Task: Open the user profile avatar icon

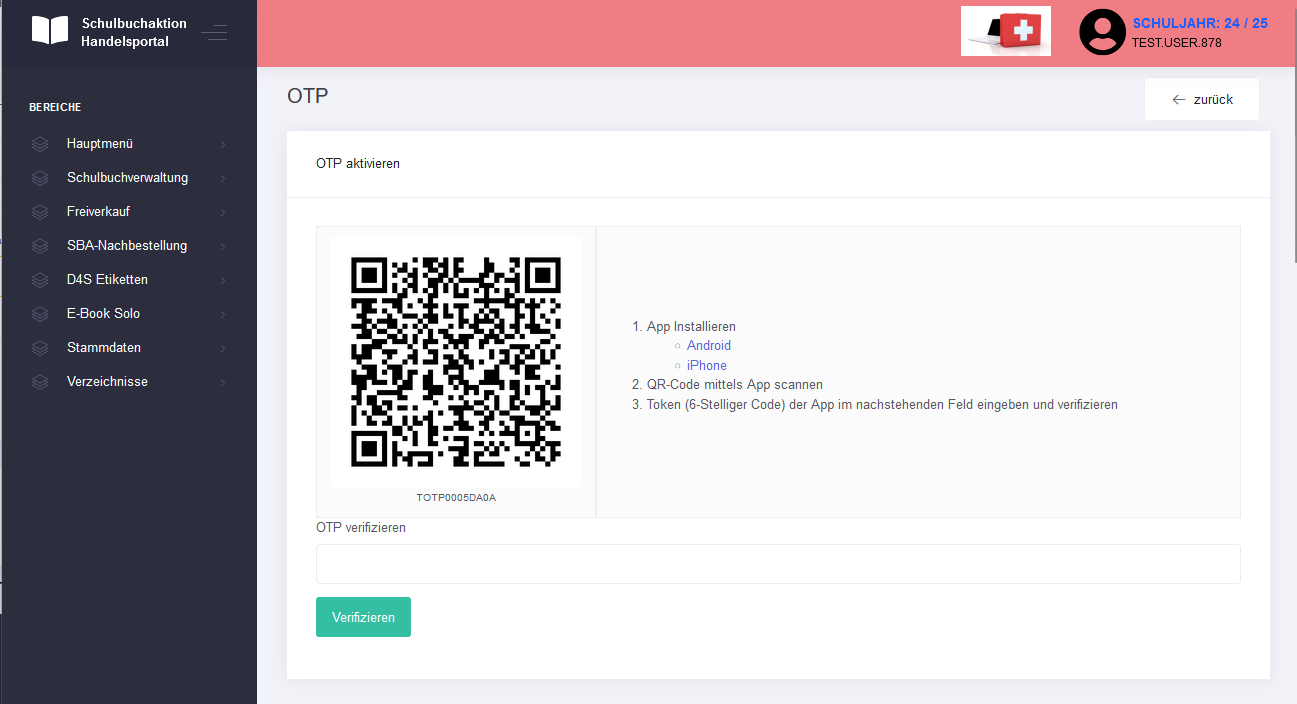Action: (x=1102, y=32)
